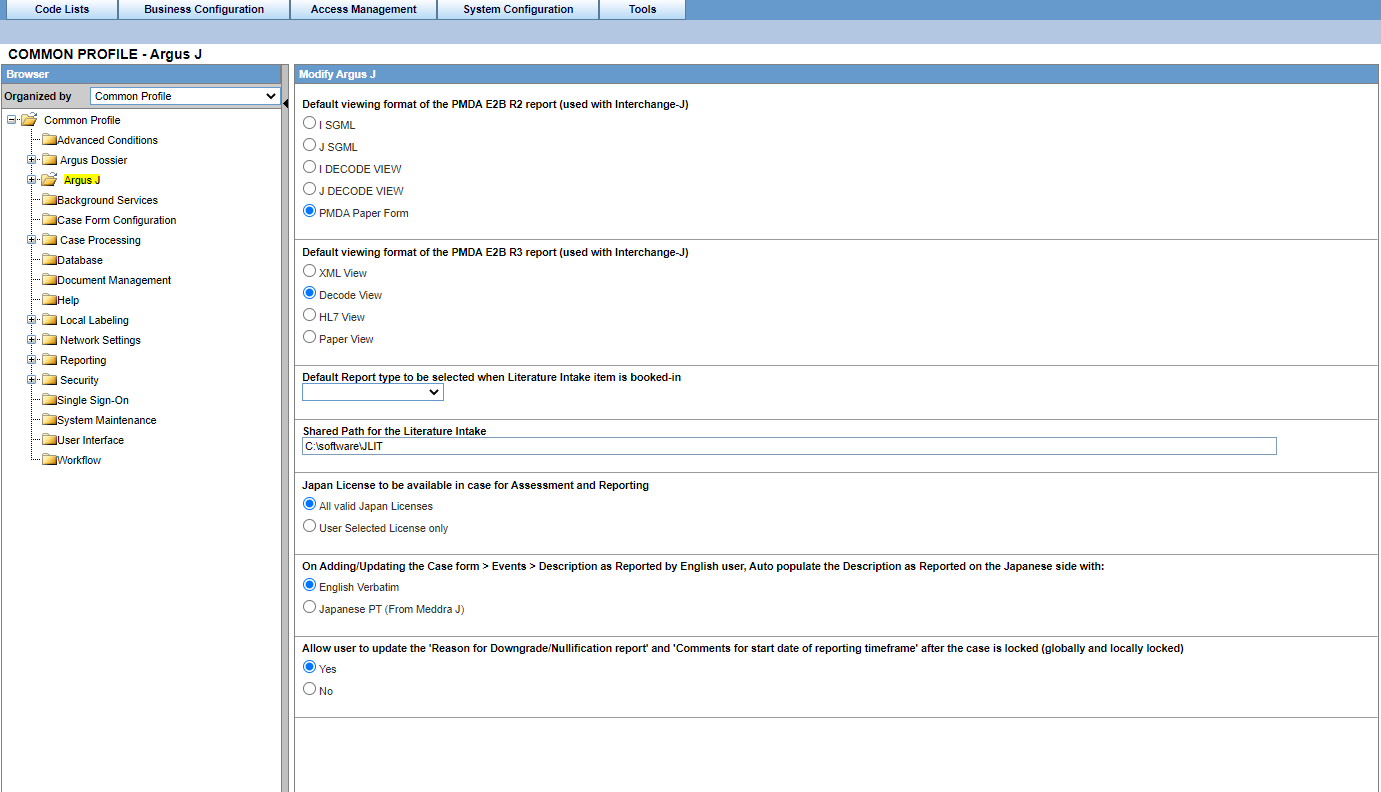This screenshot has width=1381, height=792.
Task: Click the Shared Path for Literature Intake field
Action: (x=789, y=446)
